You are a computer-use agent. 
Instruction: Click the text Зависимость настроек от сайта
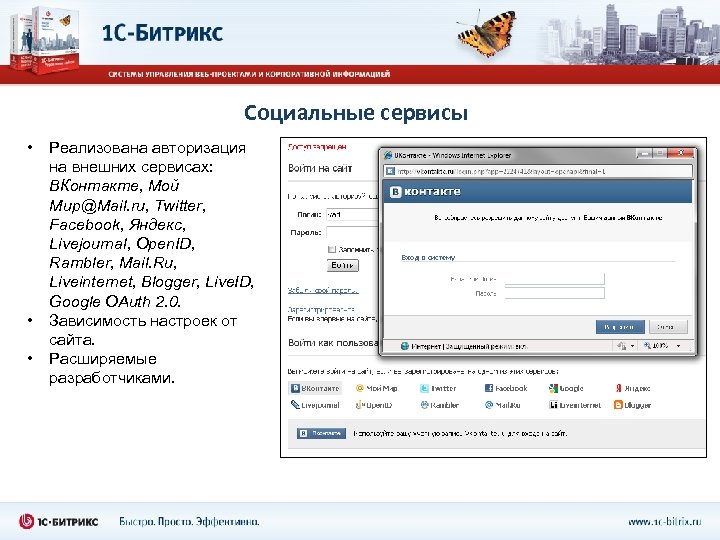point(143,330)
